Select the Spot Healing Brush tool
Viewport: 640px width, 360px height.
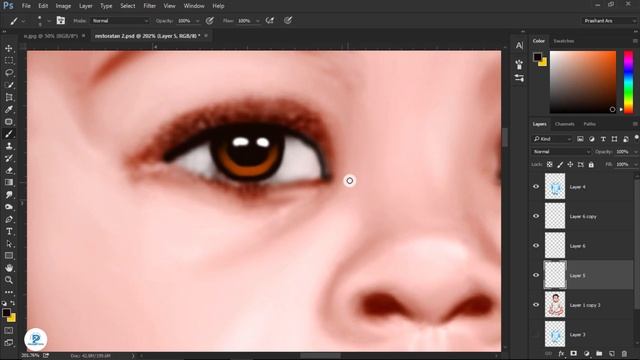point(9,122)
